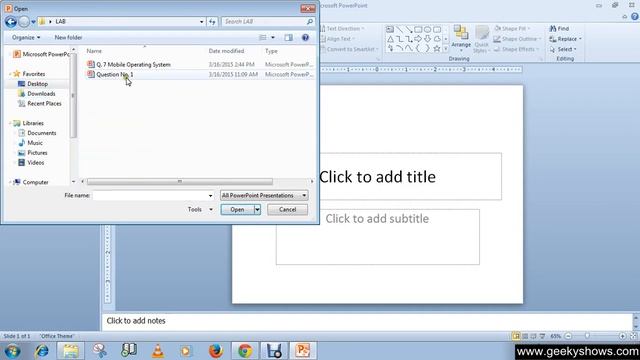Open the Text Direction dropdown
This screenshot has width=640, height=360.
click(343, 29)
